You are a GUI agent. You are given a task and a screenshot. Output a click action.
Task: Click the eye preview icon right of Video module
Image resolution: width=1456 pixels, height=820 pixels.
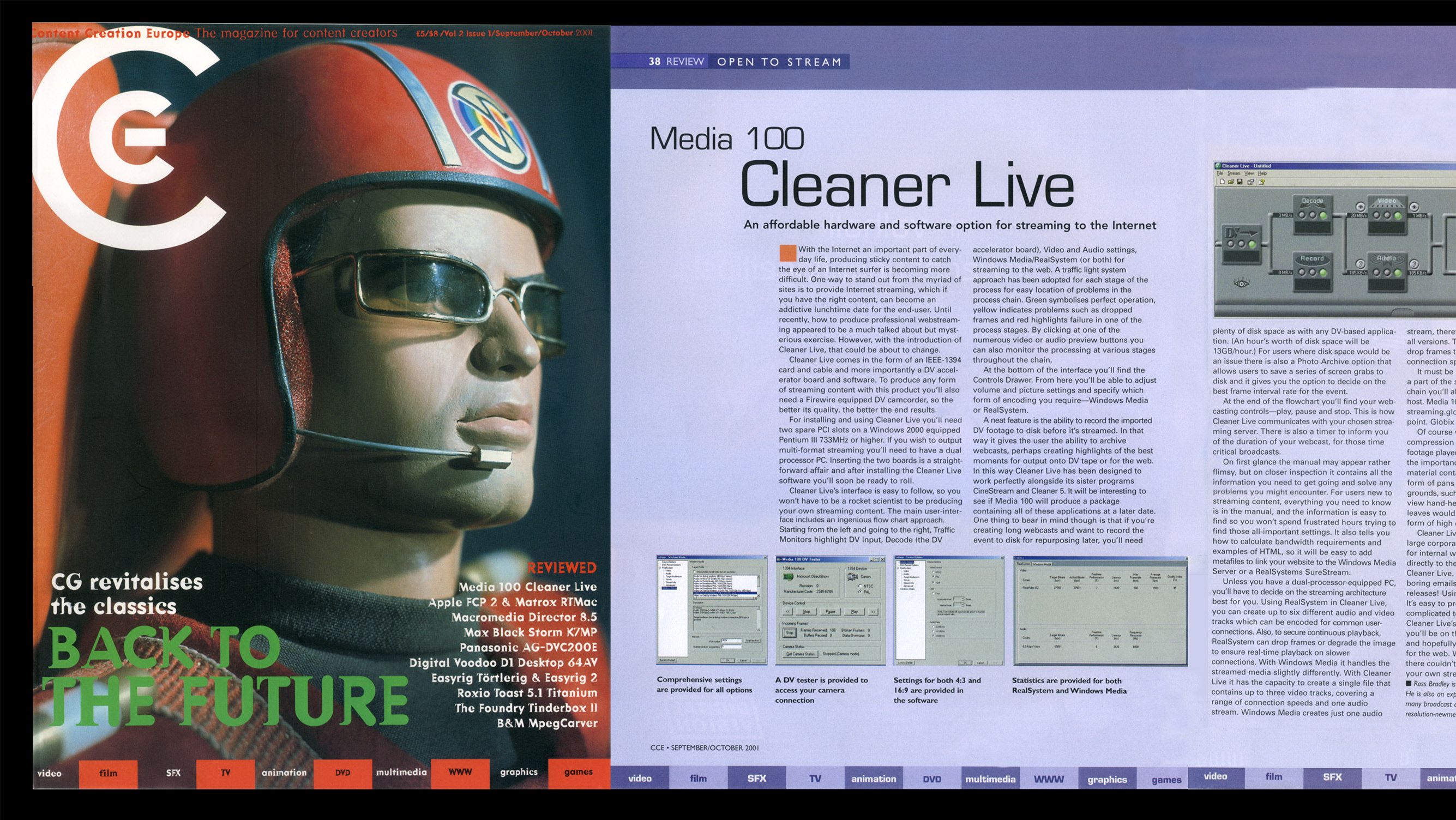tap(1414, 207)
